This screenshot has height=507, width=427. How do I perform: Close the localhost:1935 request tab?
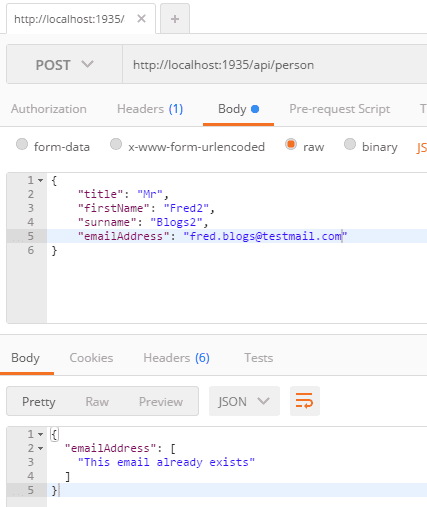[x=141, y=19]
